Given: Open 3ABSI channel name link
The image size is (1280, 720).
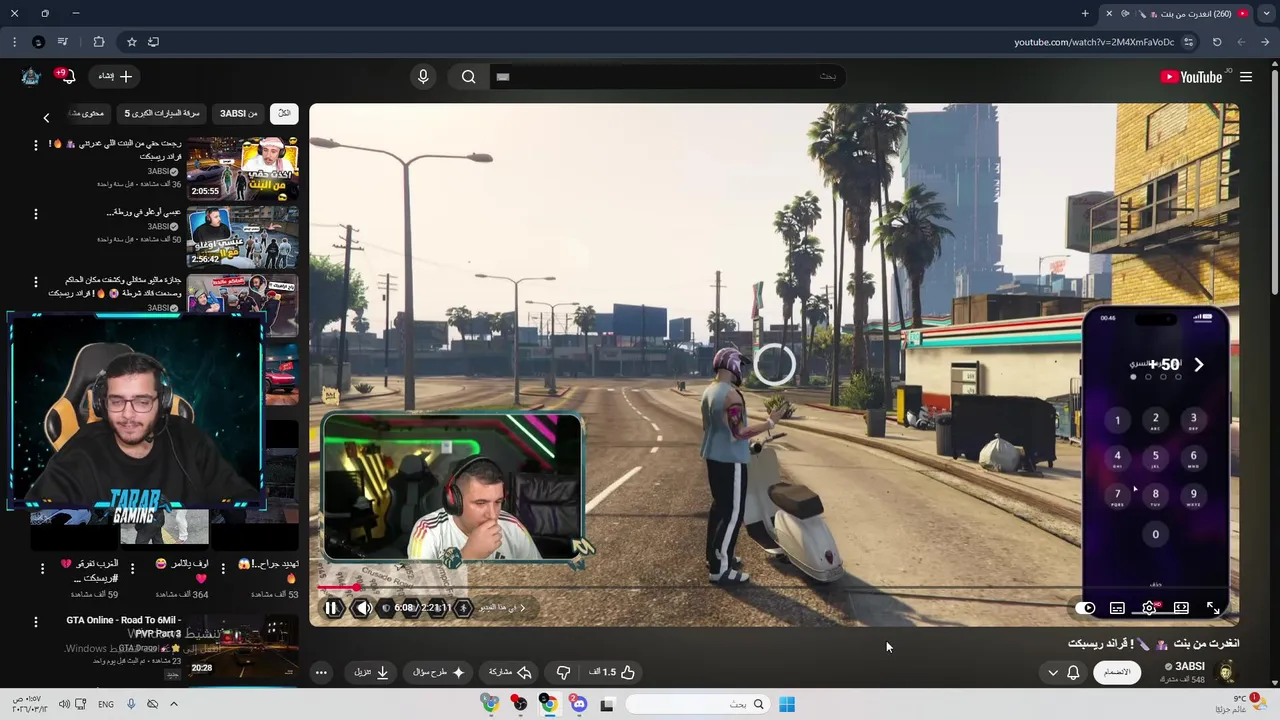Looking at the screenshot, I should pos(1189,666).
